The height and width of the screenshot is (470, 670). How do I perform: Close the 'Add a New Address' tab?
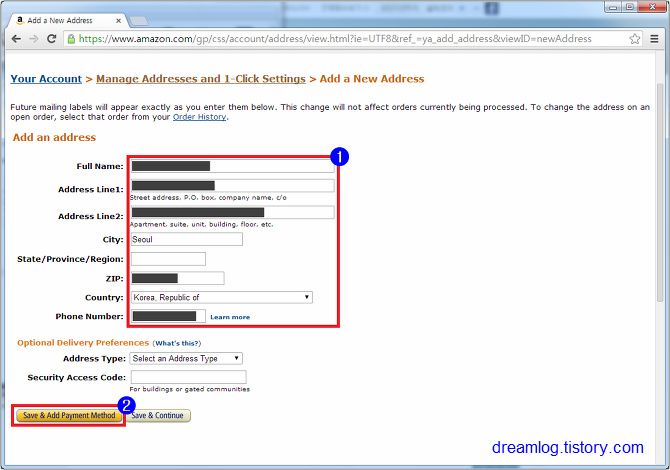118,21
